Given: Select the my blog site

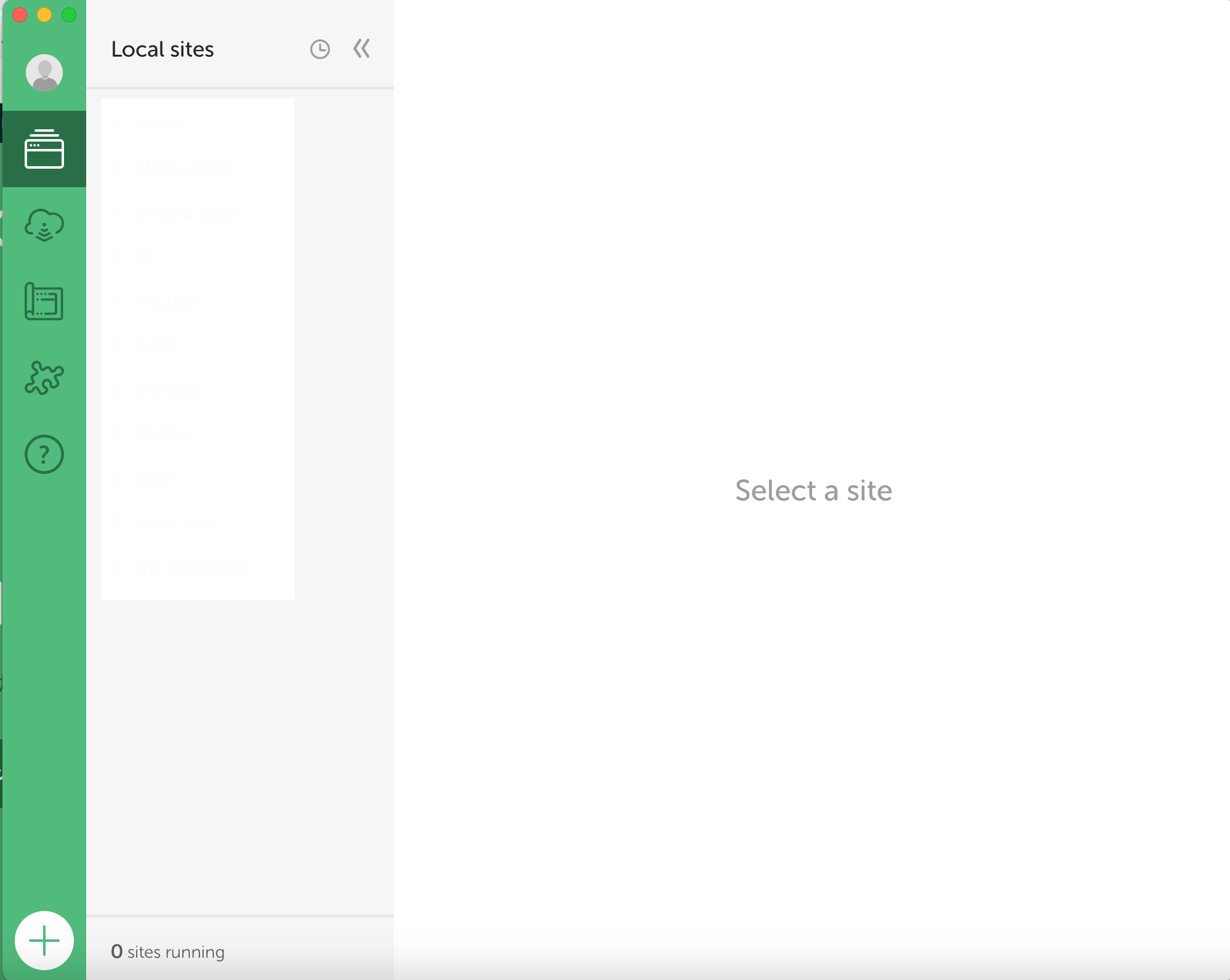Looking at the screenshot, I should [x=167, y=390].
